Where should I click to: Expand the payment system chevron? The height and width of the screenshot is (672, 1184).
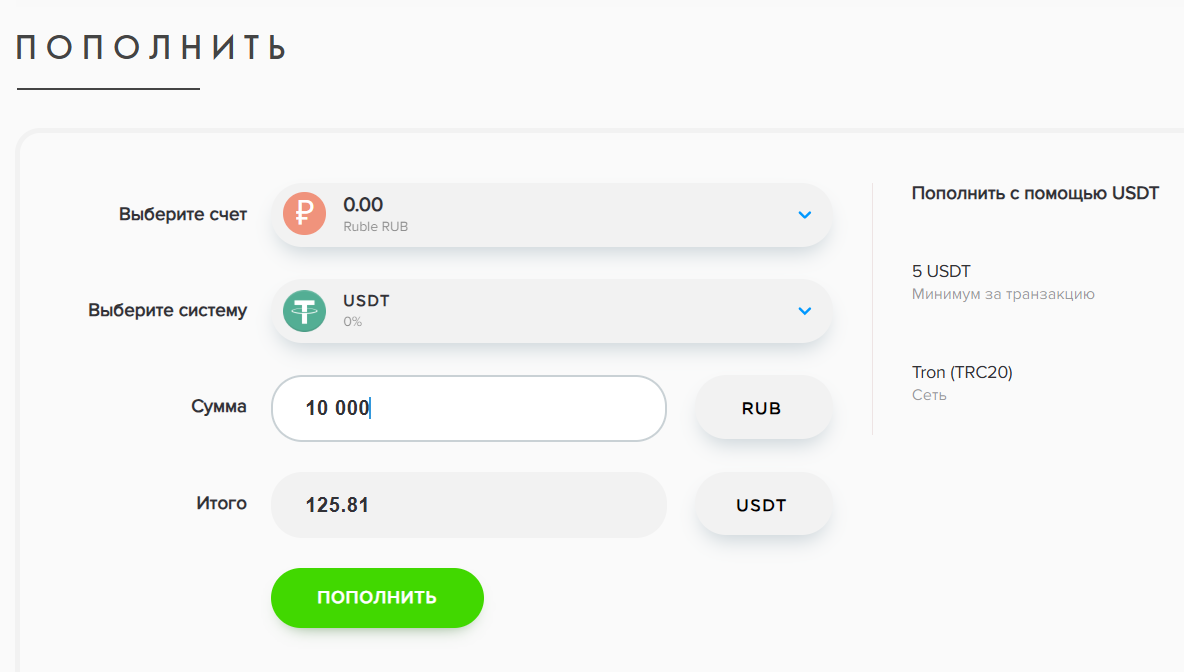click(x=805, y=311)
